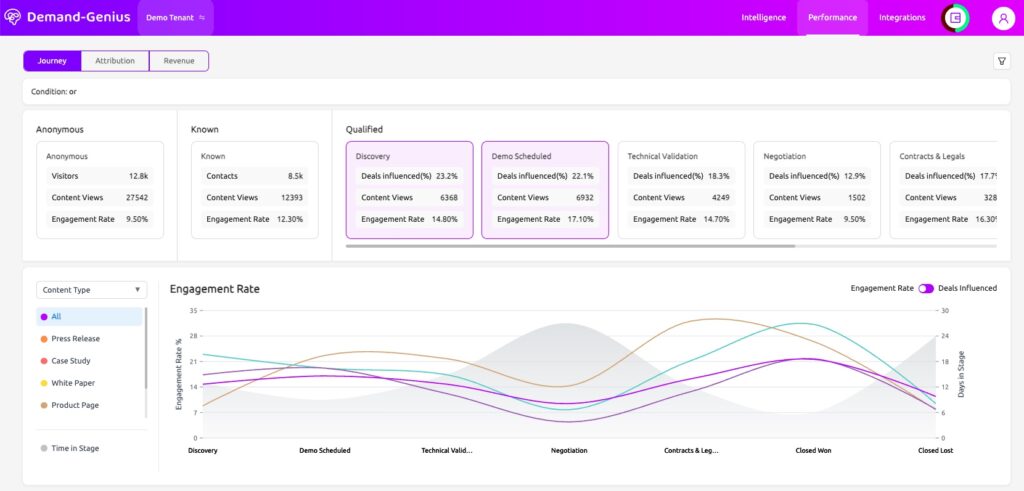Select the Technical Validation stage card
This screenshot has width=1024, height=491.
pyautogui.click(x=679, y=190)
